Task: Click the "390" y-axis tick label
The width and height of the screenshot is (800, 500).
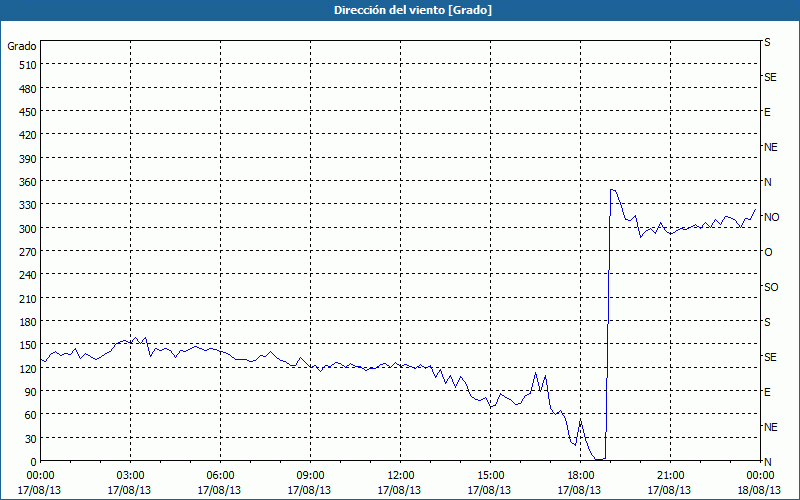Action: pos(28,159)
